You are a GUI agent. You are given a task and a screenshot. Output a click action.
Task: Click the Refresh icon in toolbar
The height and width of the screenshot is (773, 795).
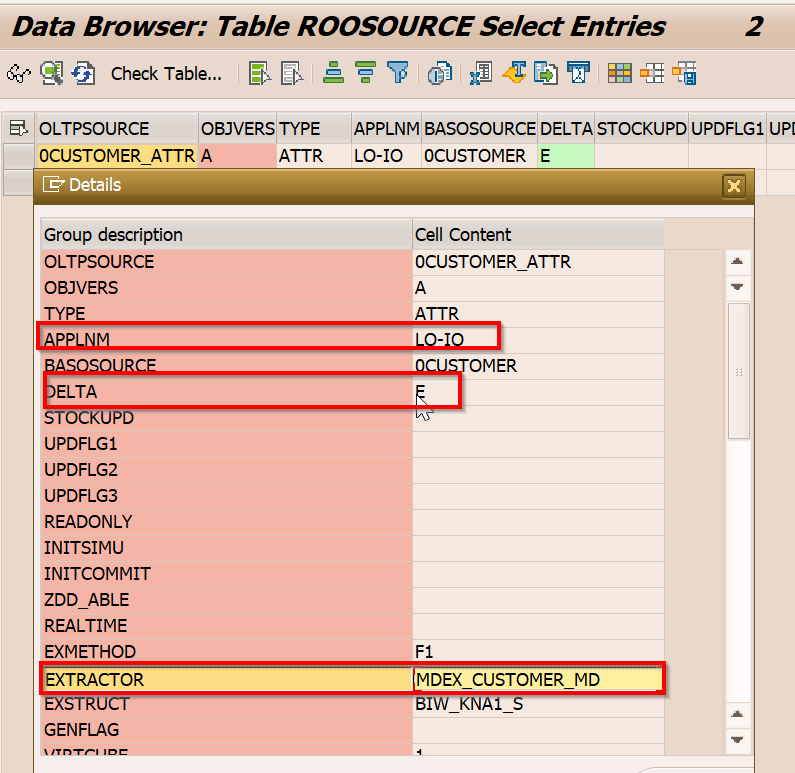[83, 73]
